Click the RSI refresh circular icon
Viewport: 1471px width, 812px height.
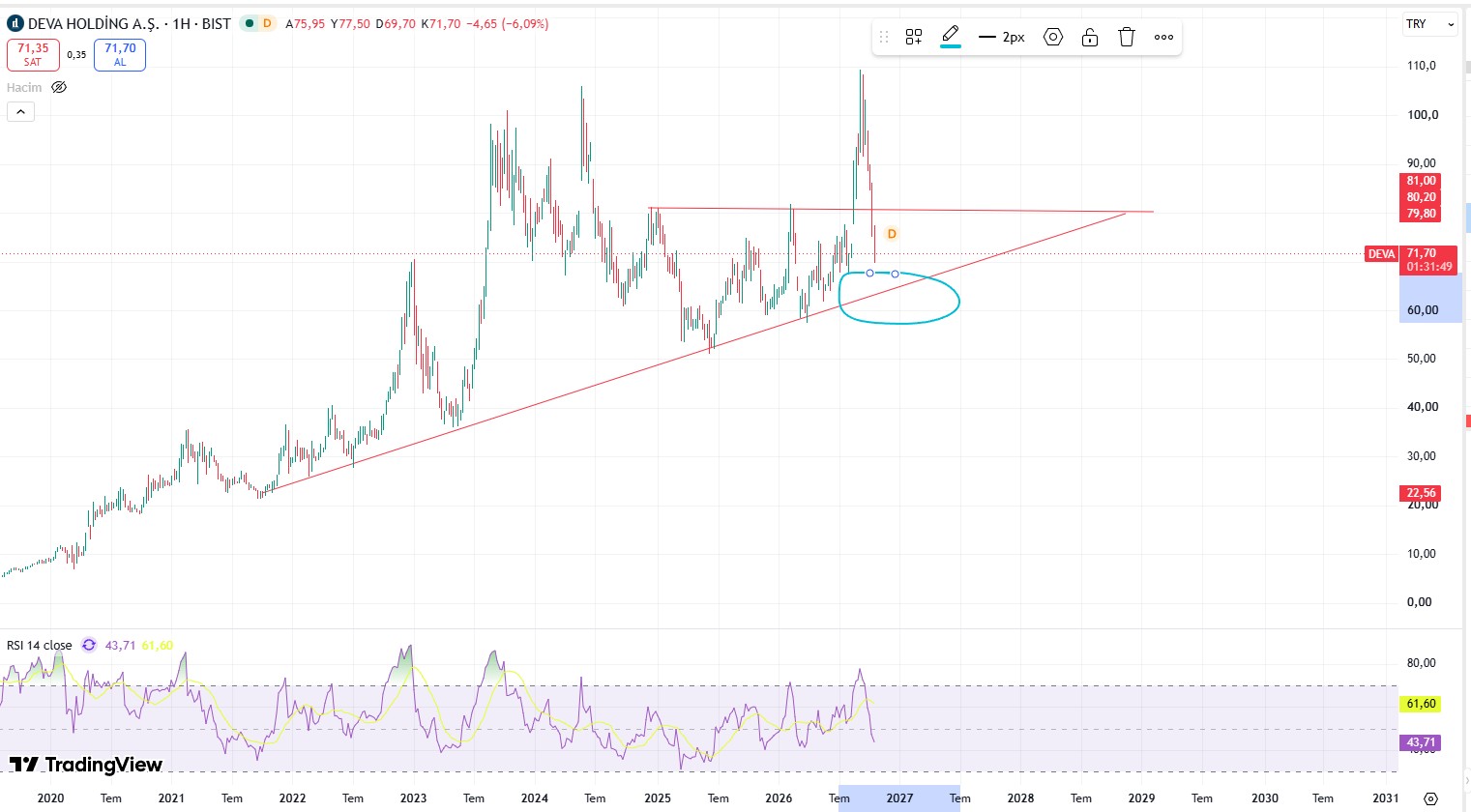click(89, 645)
